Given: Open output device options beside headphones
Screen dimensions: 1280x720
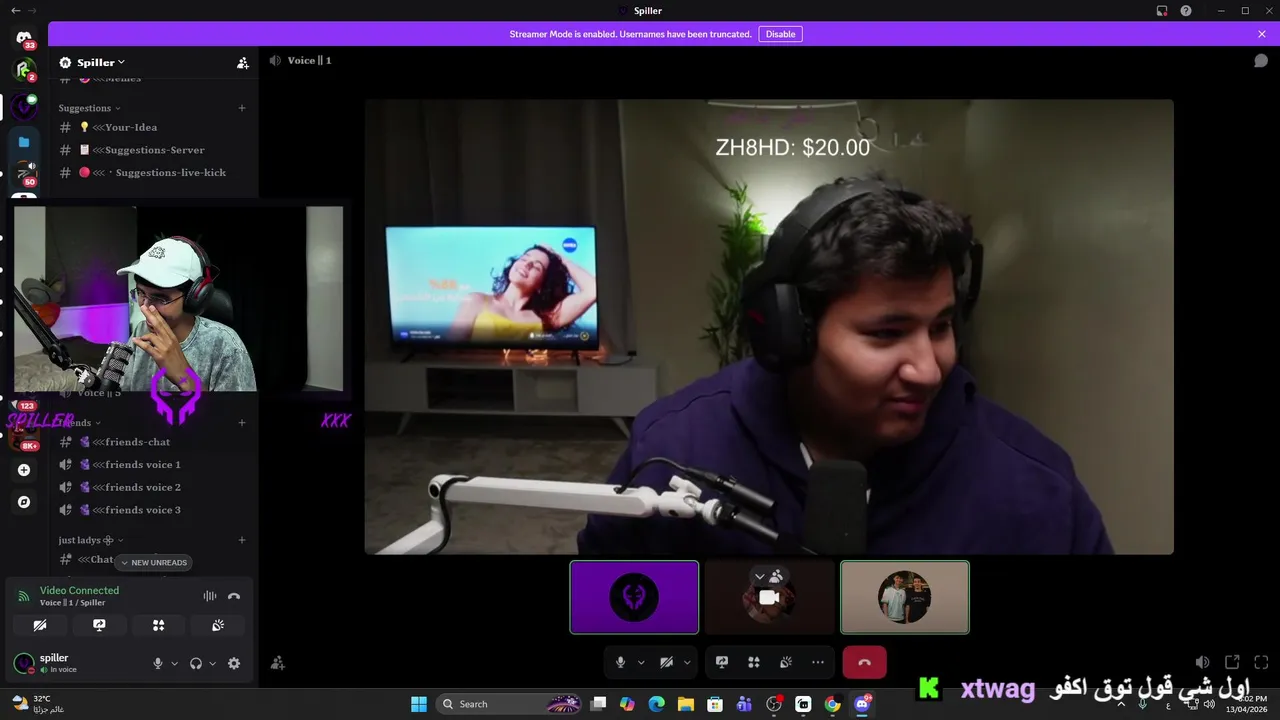Looking at the screenshot, I should tap(212, 663).
